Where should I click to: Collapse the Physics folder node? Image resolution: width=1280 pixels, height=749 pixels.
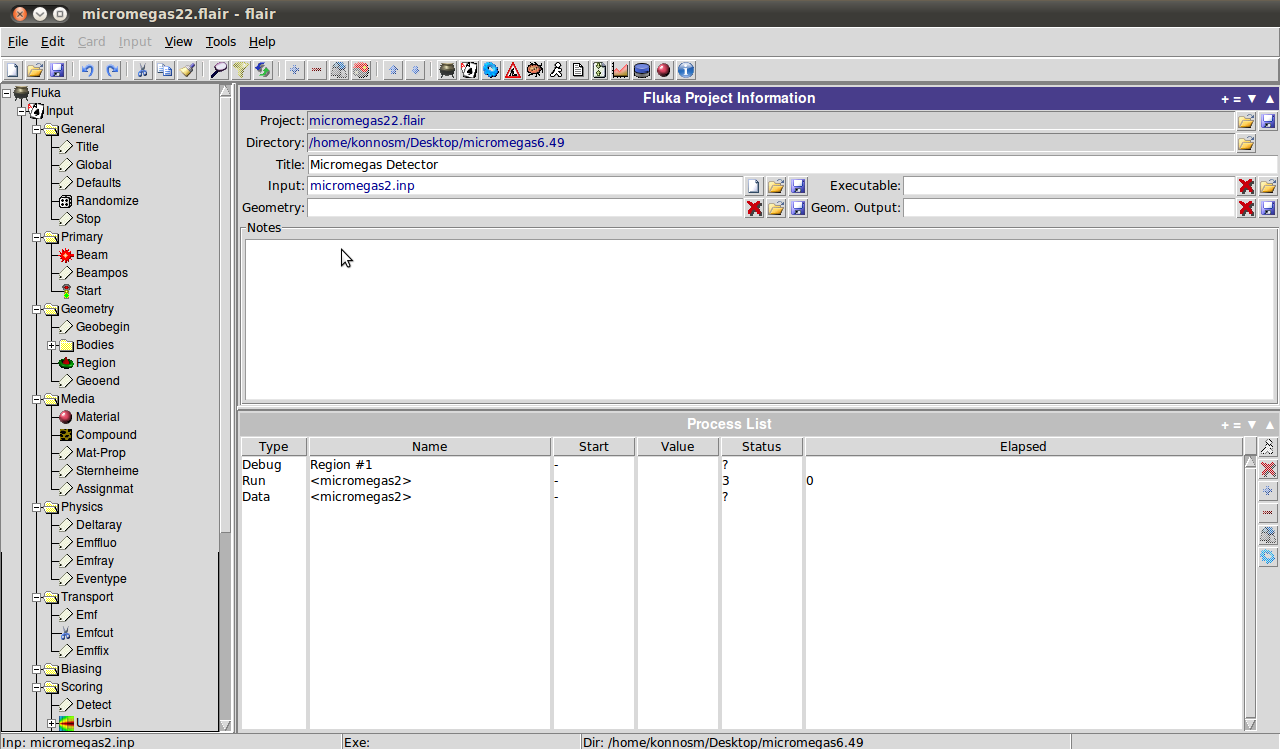click(x=37, y=507)
